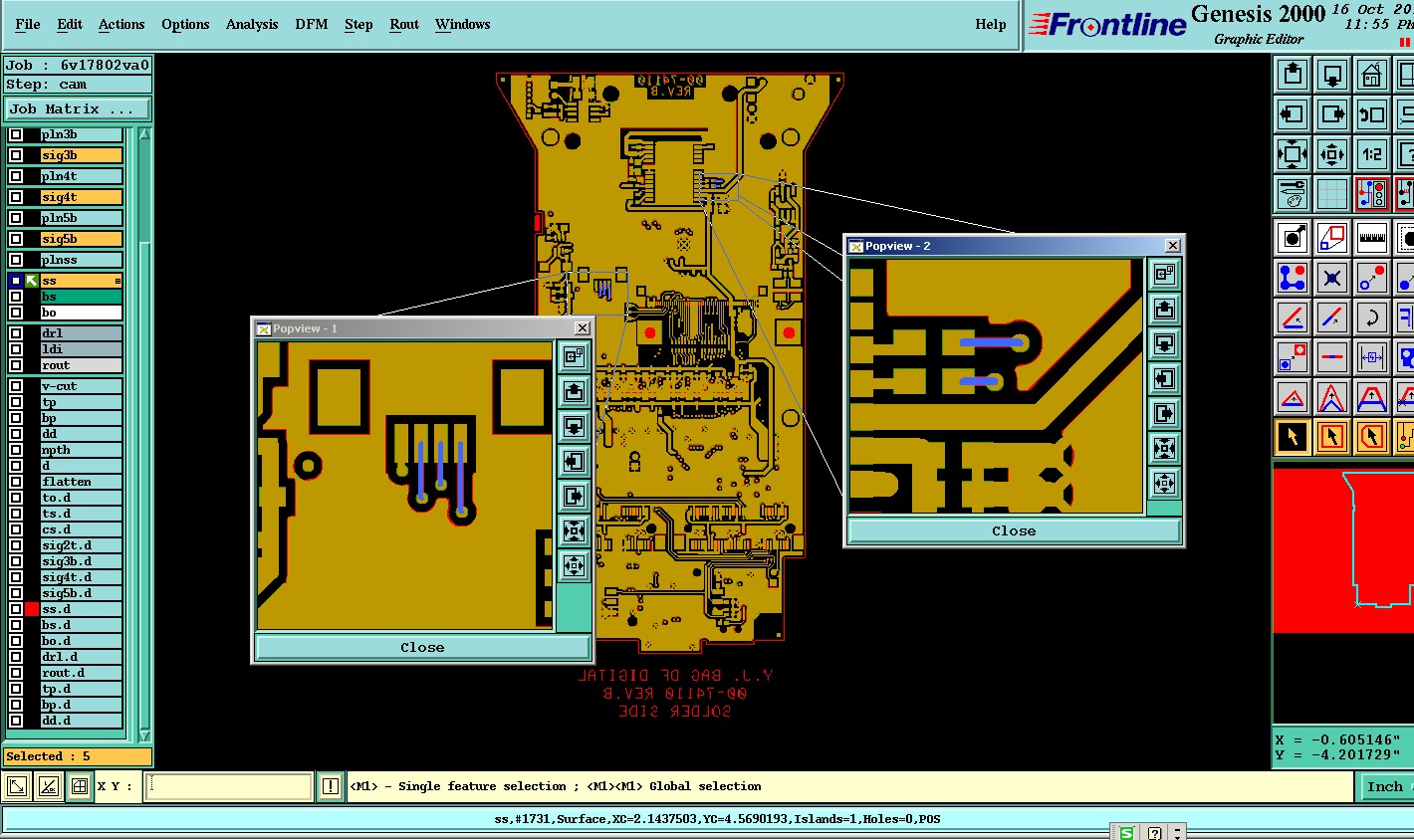Click the pan up arrow icon

tap(1293, 75)
